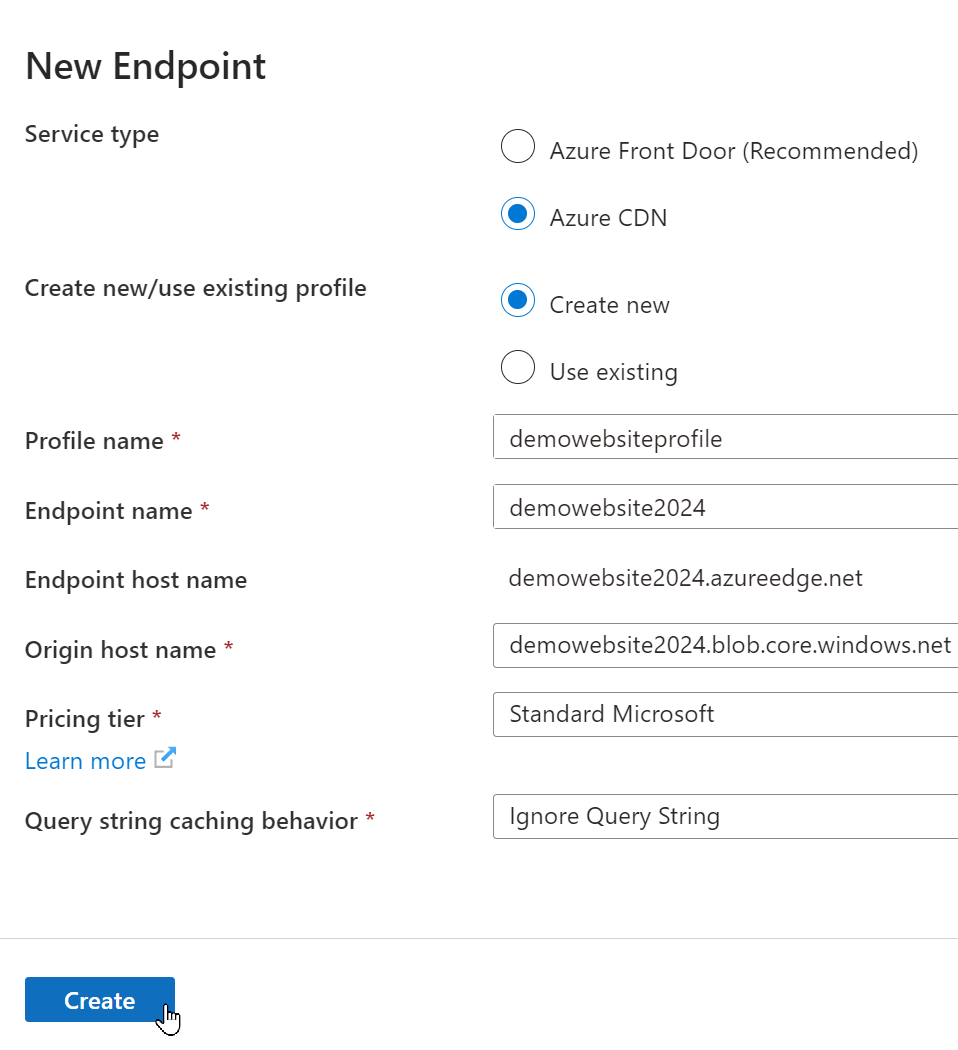Focus the Endpoint name input box
The height and width of the screenshot is (1050, 958).
tap(725, 507)
